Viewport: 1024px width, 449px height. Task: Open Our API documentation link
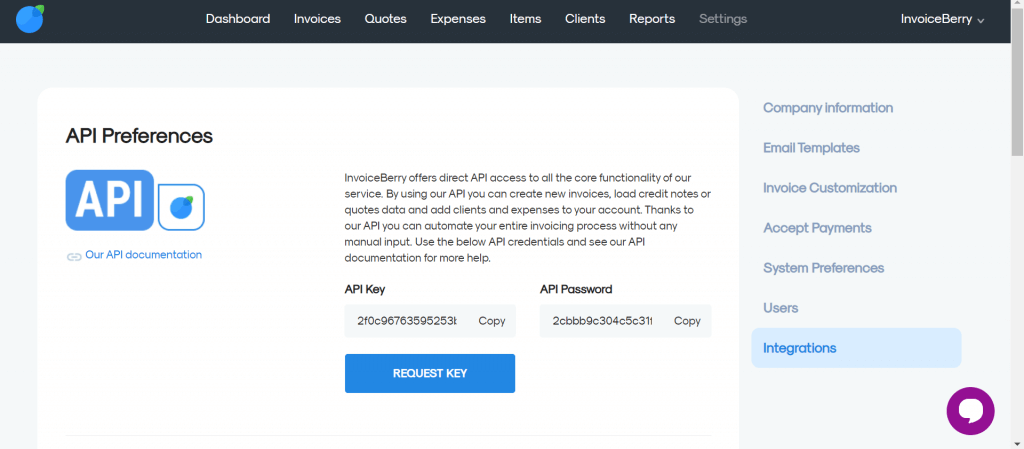coord(144,255)
